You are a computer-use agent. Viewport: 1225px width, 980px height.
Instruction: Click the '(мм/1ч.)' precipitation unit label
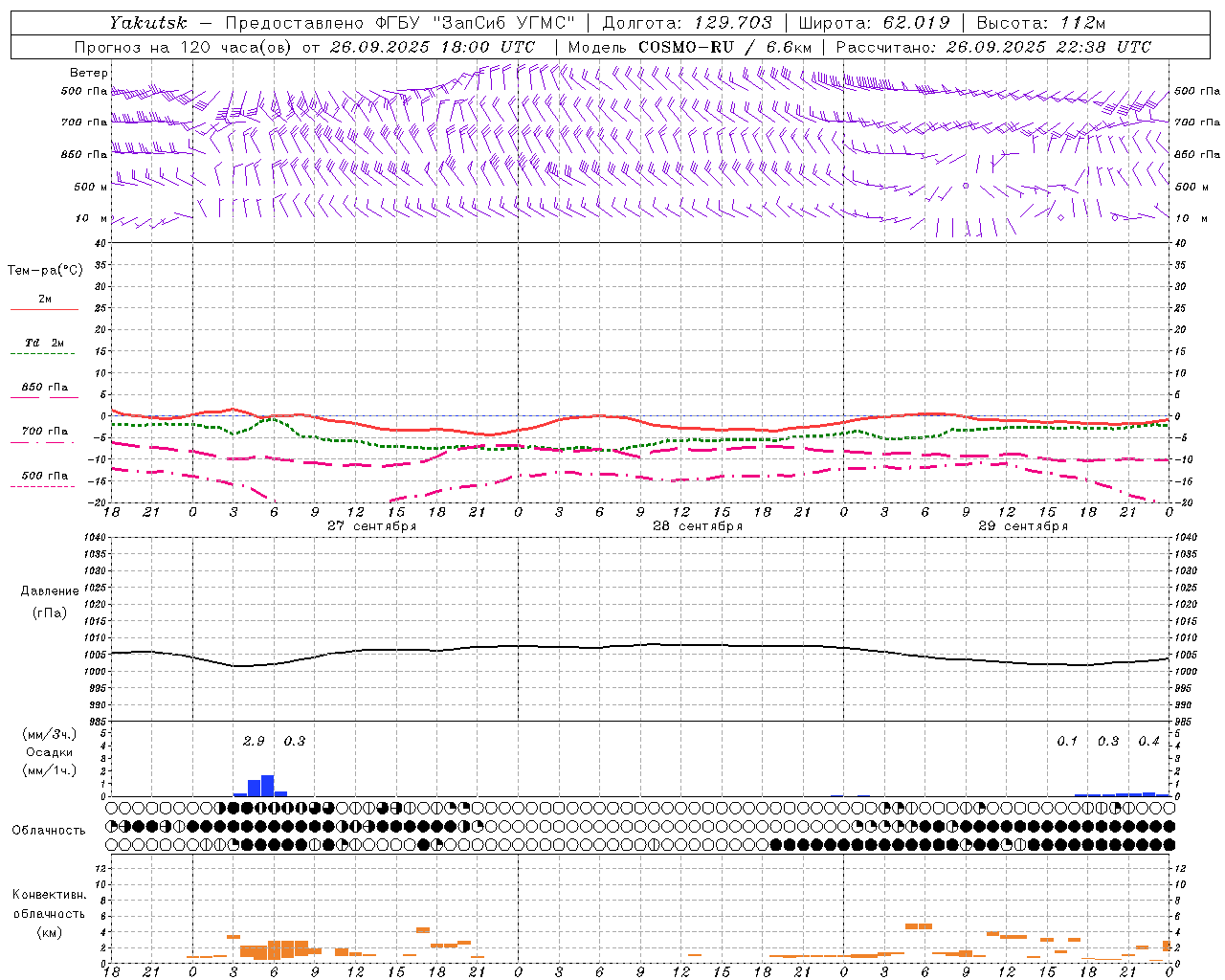point(50,770)
